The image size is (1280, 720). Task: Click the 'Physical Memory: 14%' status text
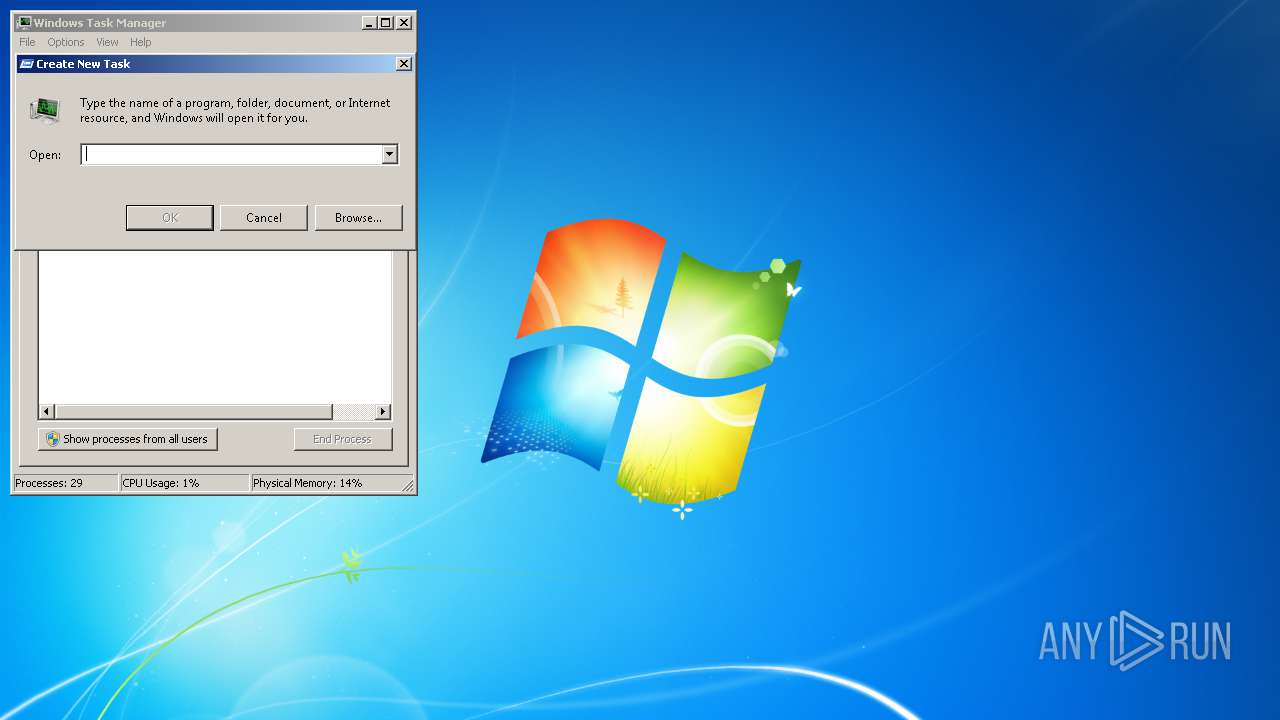point(307,483)
